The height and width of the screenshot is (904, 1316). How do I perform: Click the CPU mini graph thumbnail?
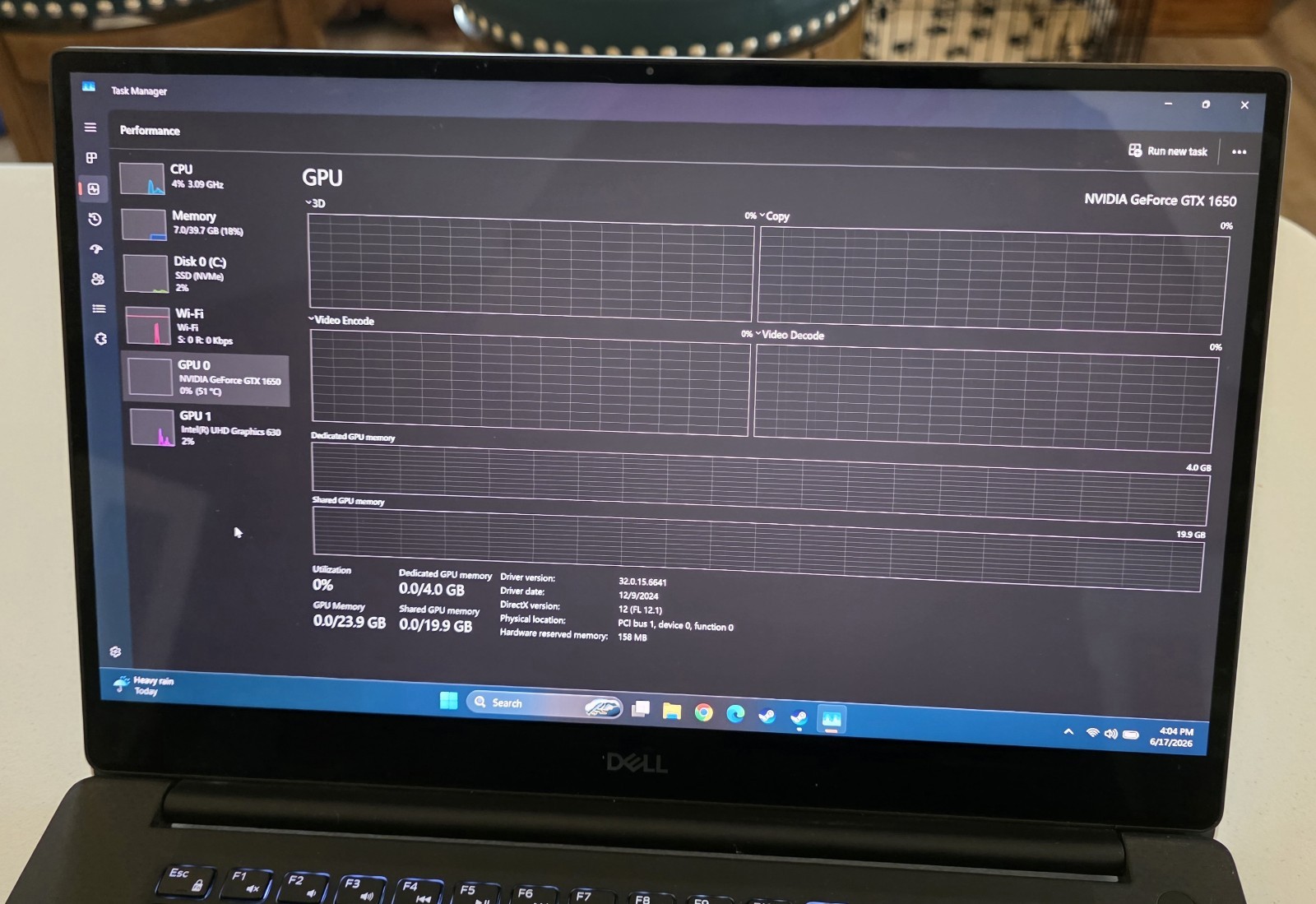tap(142, 178)
